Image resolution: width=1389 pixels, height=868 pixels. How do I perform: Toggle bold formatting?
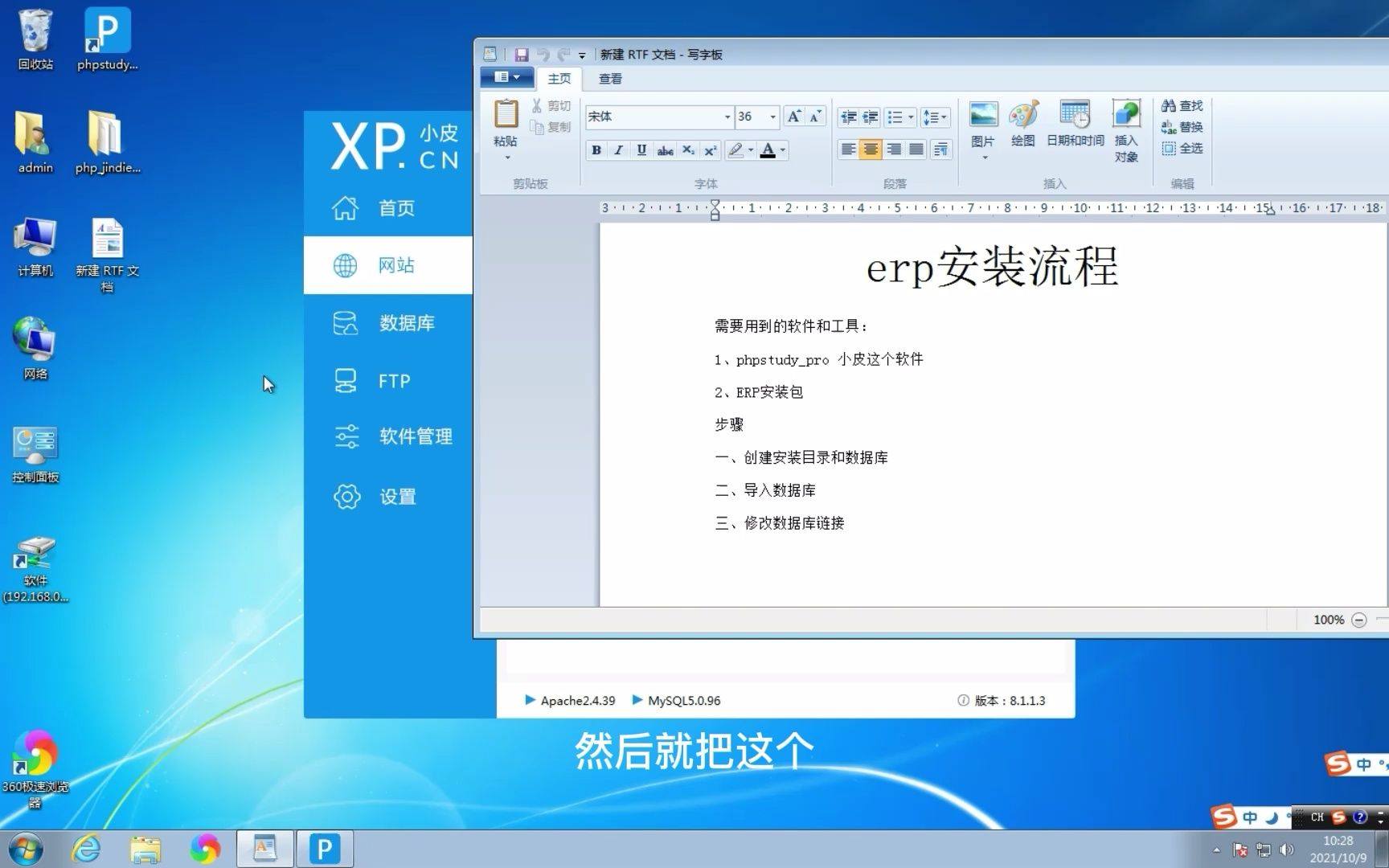596,150
